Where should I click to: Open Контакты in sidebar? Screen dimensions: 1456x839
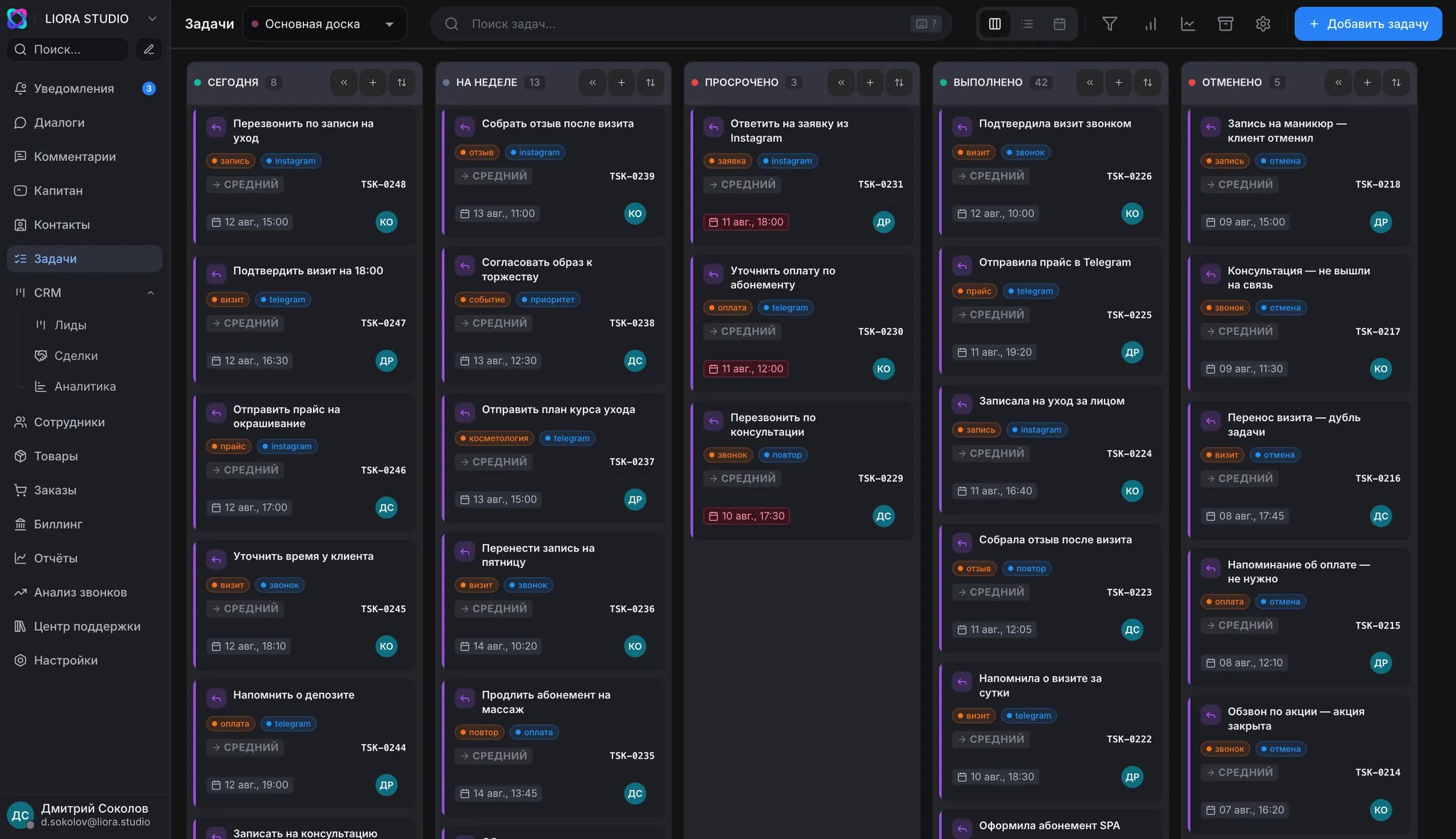pos(85,225)
